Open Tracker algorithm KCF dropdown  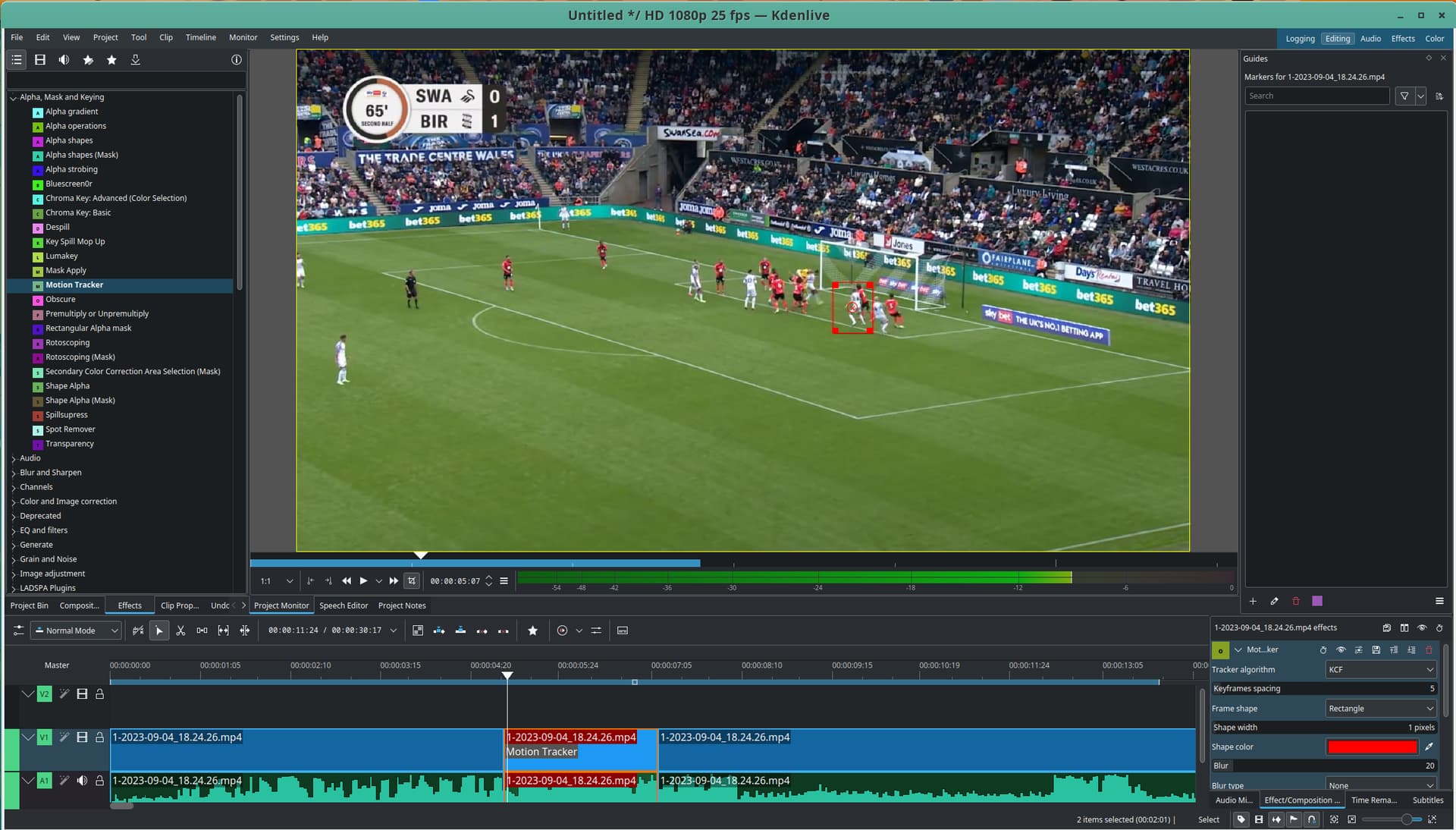(x=1380, y=670)
